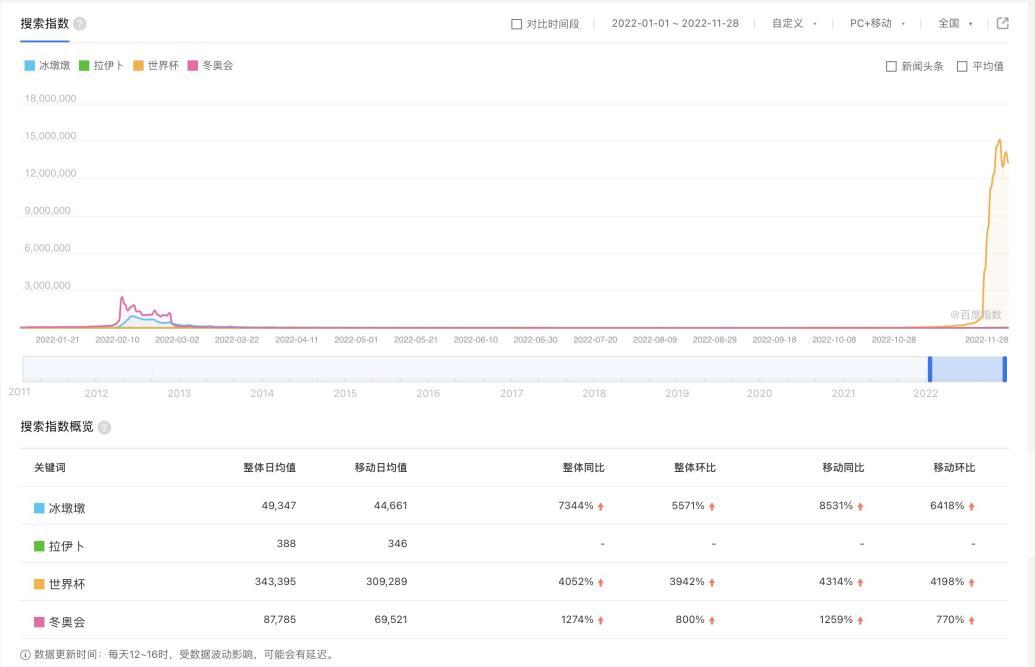
Task: Click 2019 label on the timeline navigator
Action: click(677, 393)
